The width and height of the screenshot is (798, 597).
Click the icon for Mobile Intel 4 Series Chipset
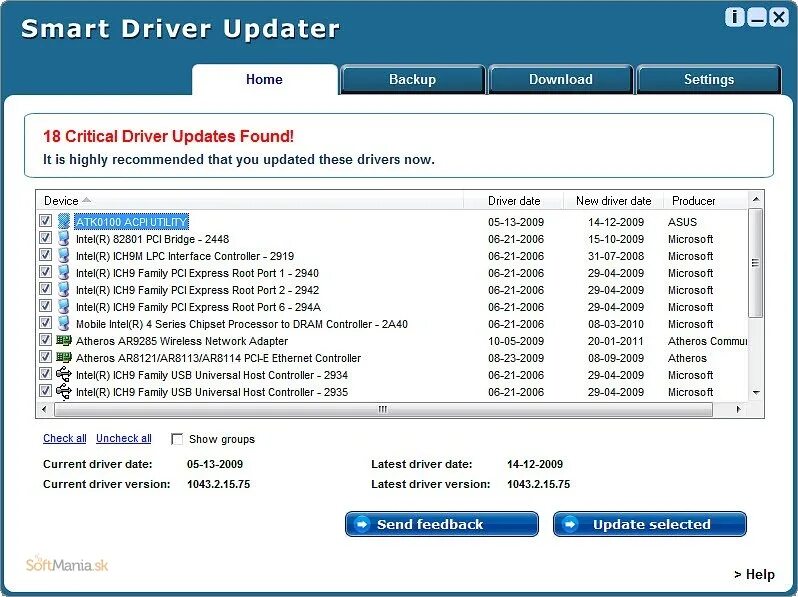coord(64,323)
